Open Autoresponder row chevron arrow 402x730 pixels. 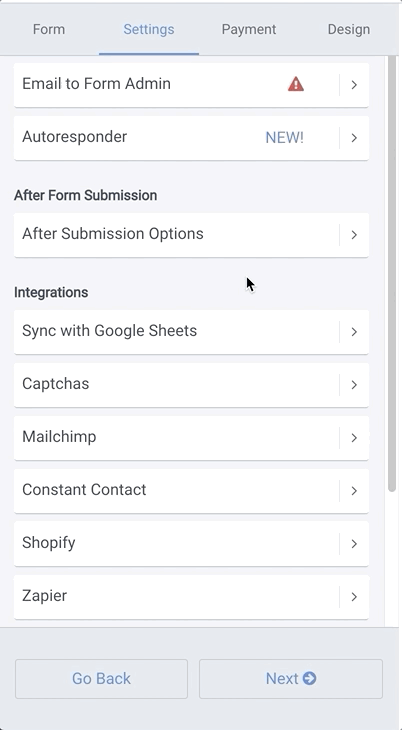click(x=354, y=138)
